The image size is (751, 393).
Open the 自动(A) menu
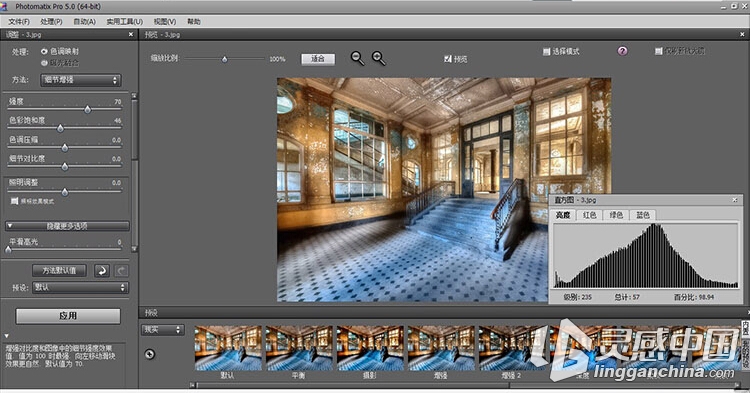(84, 22)
